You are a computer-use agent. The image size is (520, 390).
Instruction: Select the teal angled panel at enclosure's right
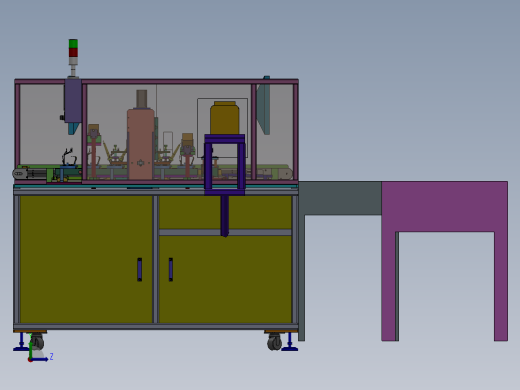pyautogui.click(x=264, y=109)
